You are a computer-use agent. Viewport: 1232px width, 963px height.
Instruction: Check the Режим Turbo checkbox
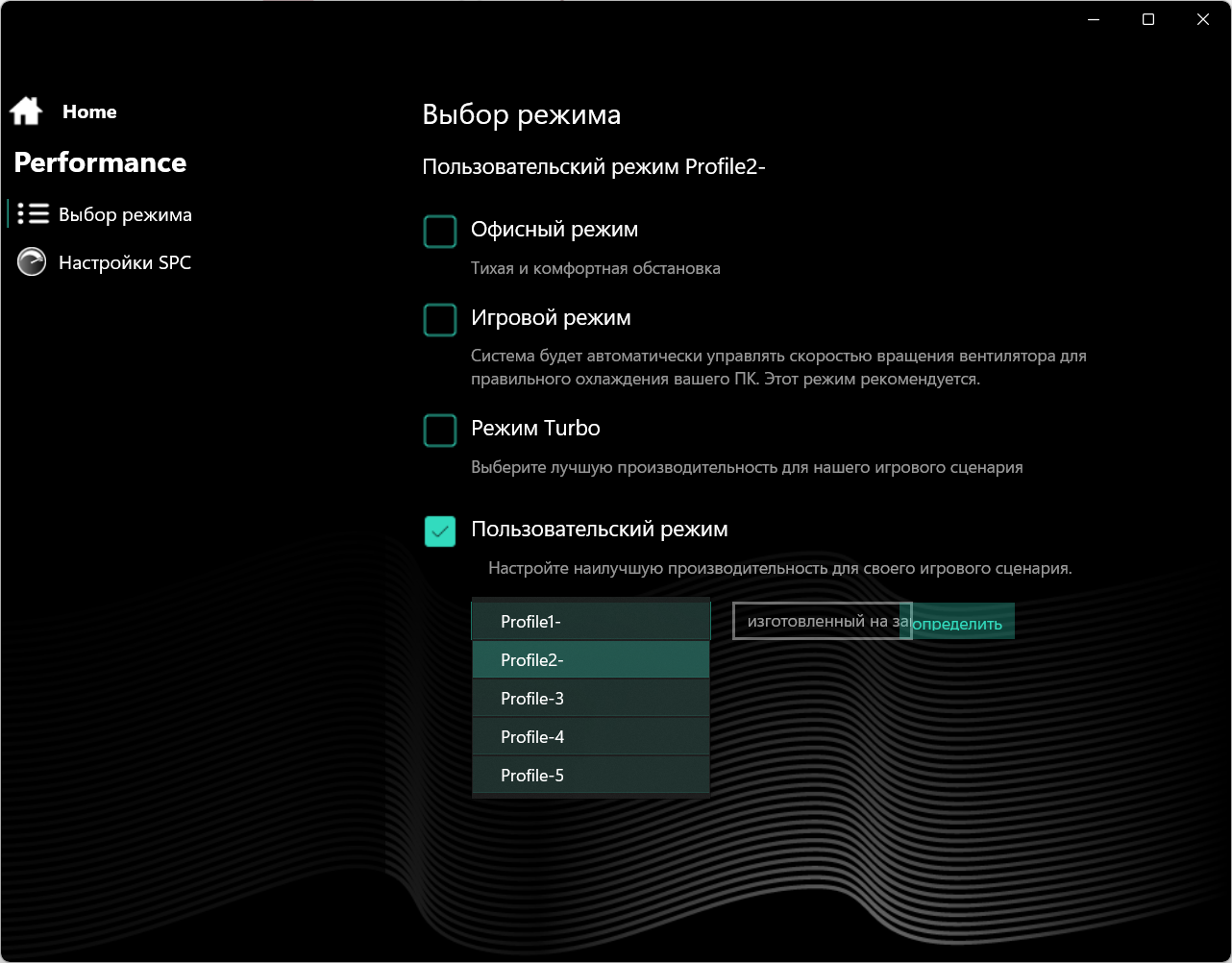pyautogui.click(x=440, y=431)
